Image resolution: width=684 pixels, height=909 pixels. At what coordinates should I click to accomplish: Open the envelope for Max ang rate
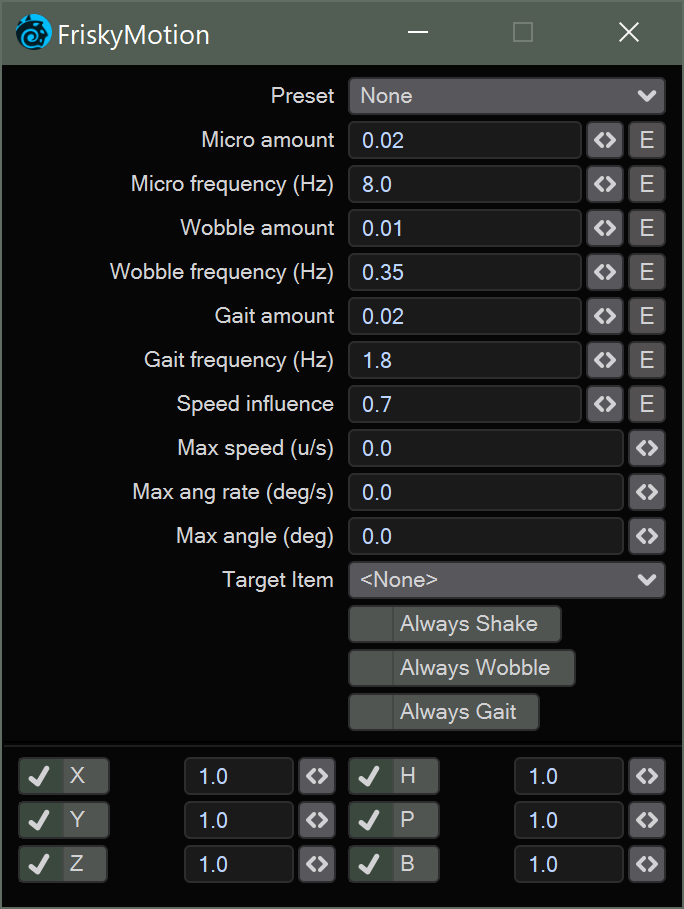[x=646, y=492]
